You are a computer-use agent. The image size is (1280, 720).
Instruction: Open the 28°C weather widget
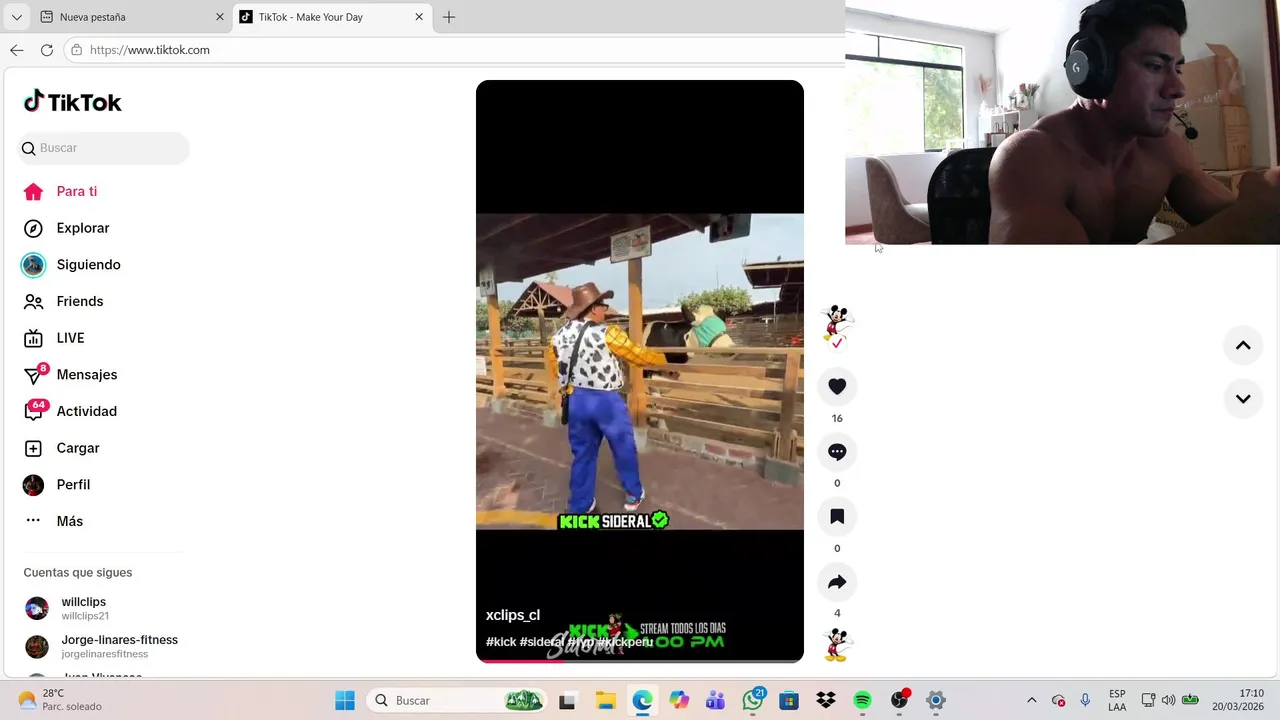coord(60,700)
